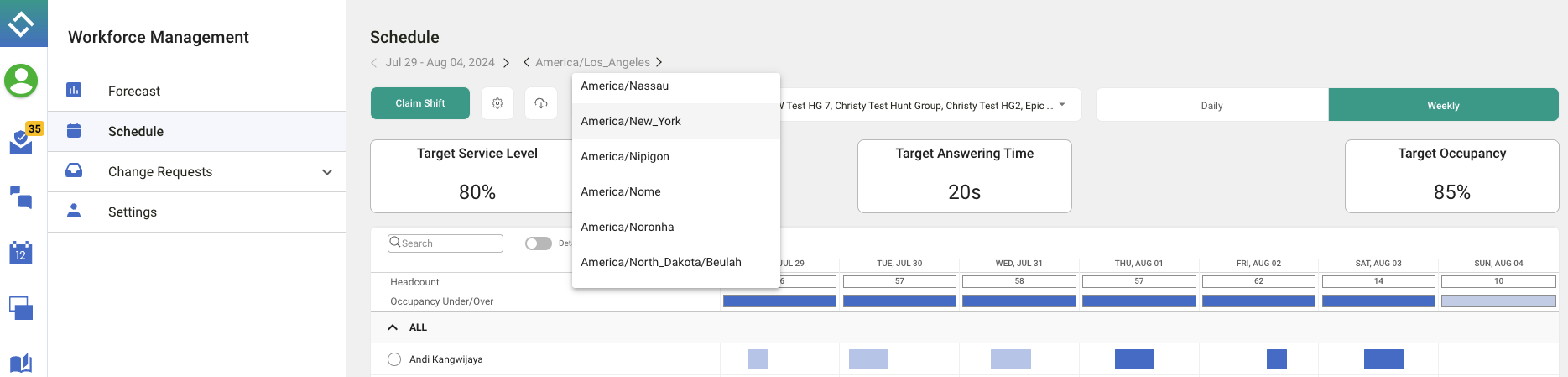
Task: Open the tasks icon with 35 badge
Action: pos(21,142)
